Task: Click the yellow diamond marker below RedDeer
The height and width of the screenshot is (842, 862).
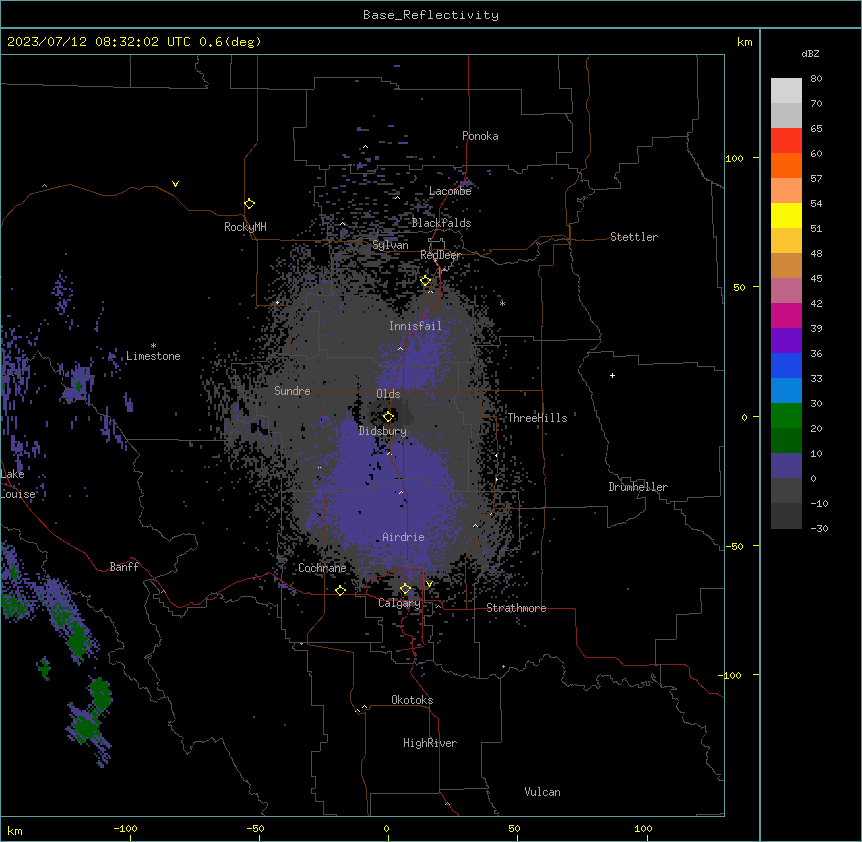Action: (426, 281)
